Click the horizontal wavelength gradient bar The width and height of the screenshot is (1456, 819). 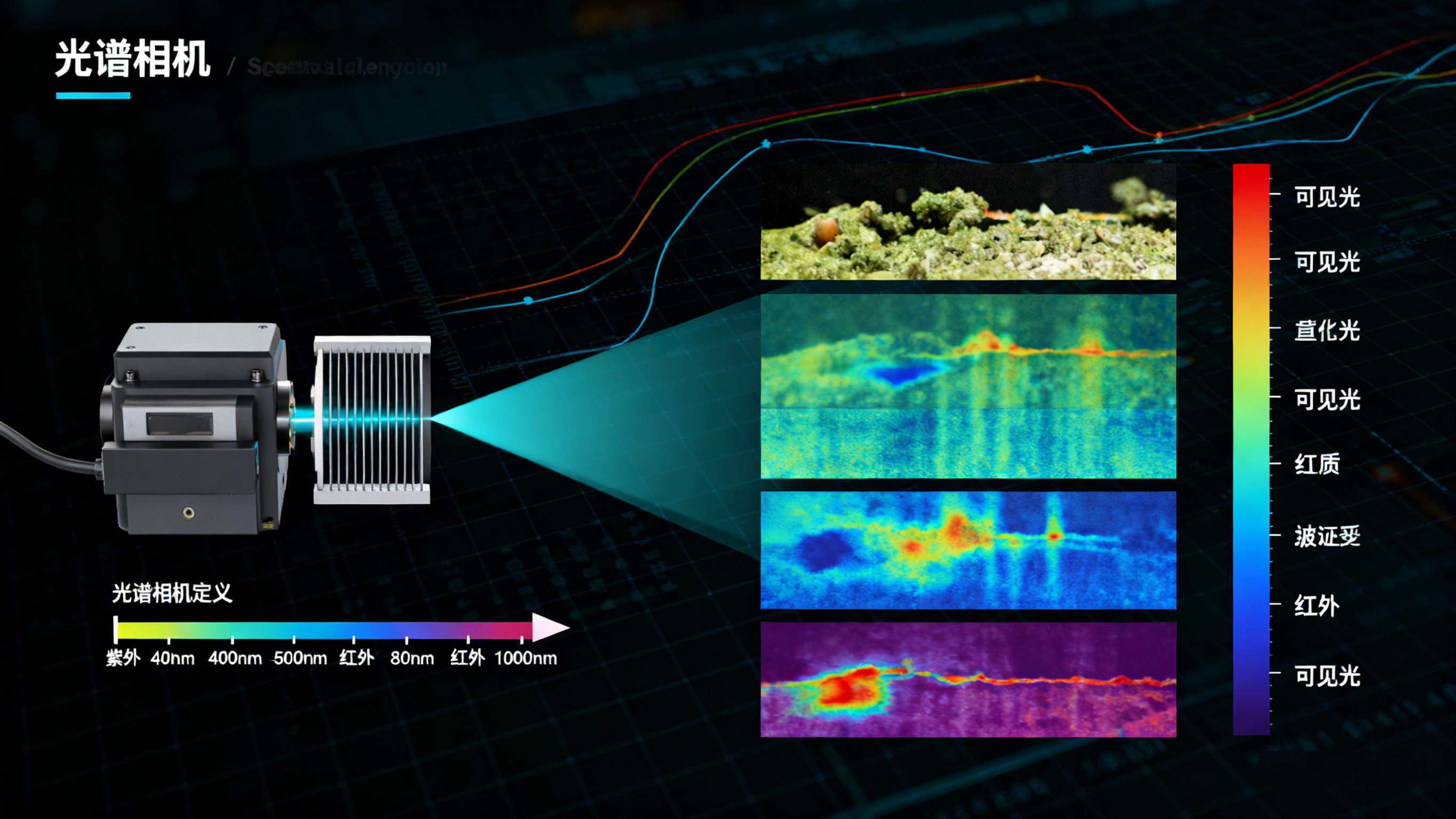pos(322,630)
